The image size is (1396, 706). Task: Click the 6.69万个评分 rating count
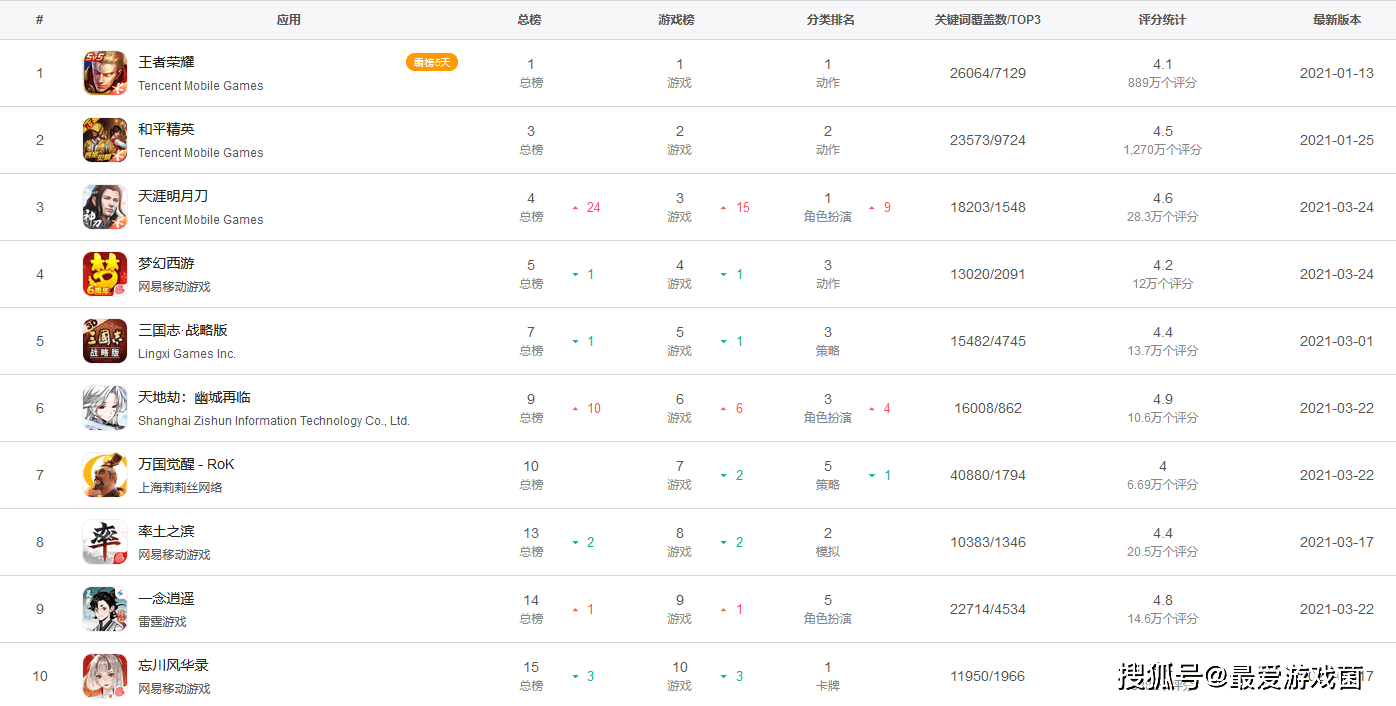pos(1162,485)
